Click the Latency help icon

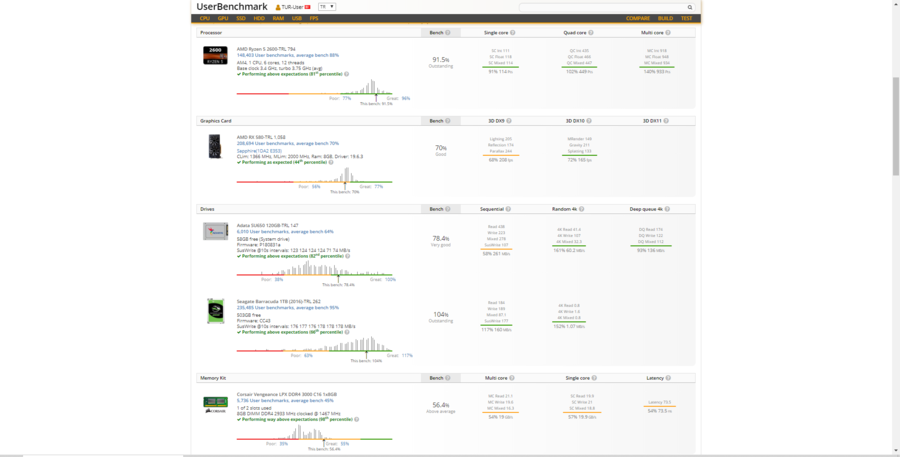coord(668,378)
